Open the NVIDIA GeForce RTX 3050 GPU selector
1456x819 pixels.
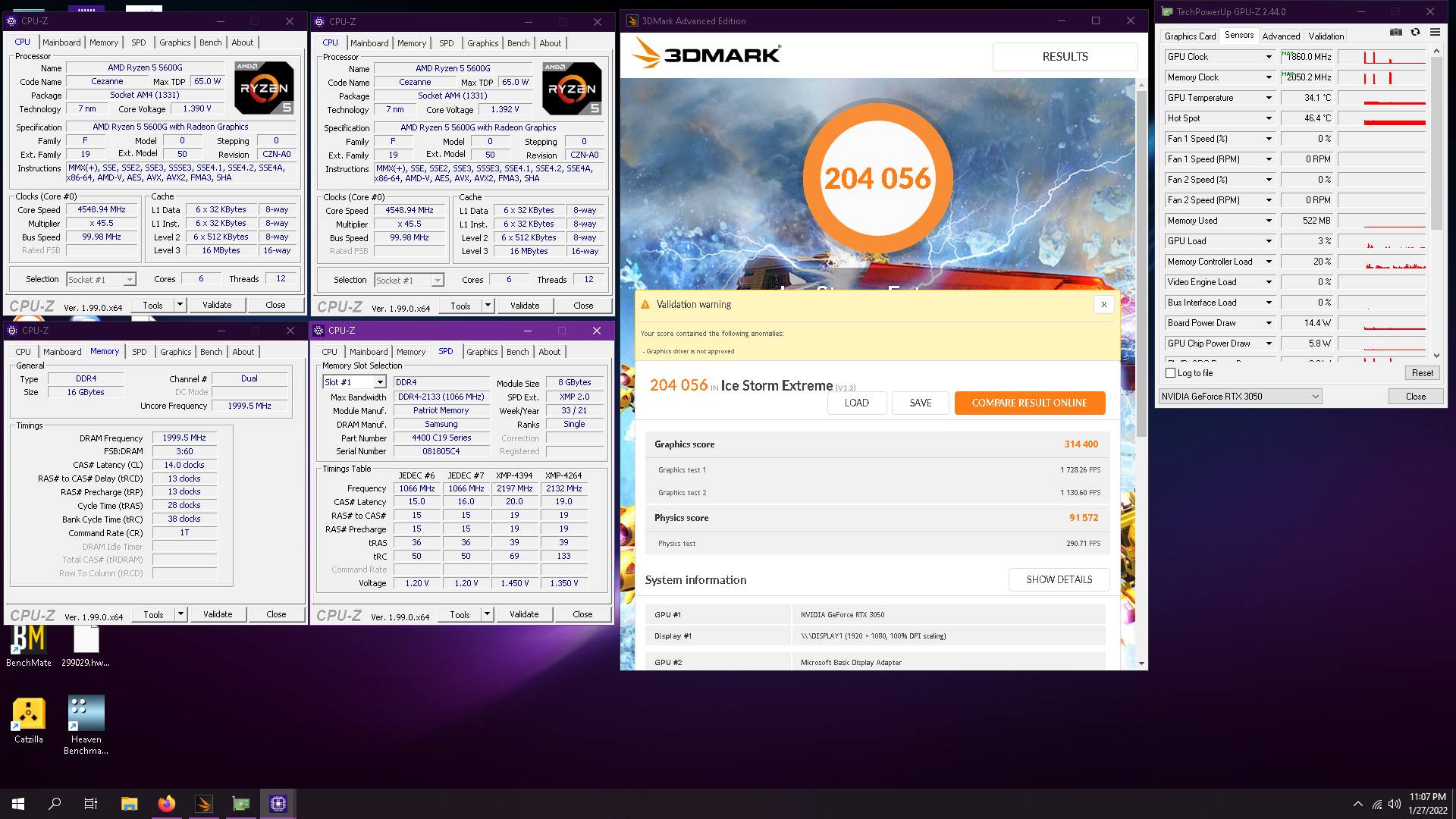(x=1240, y=396)
